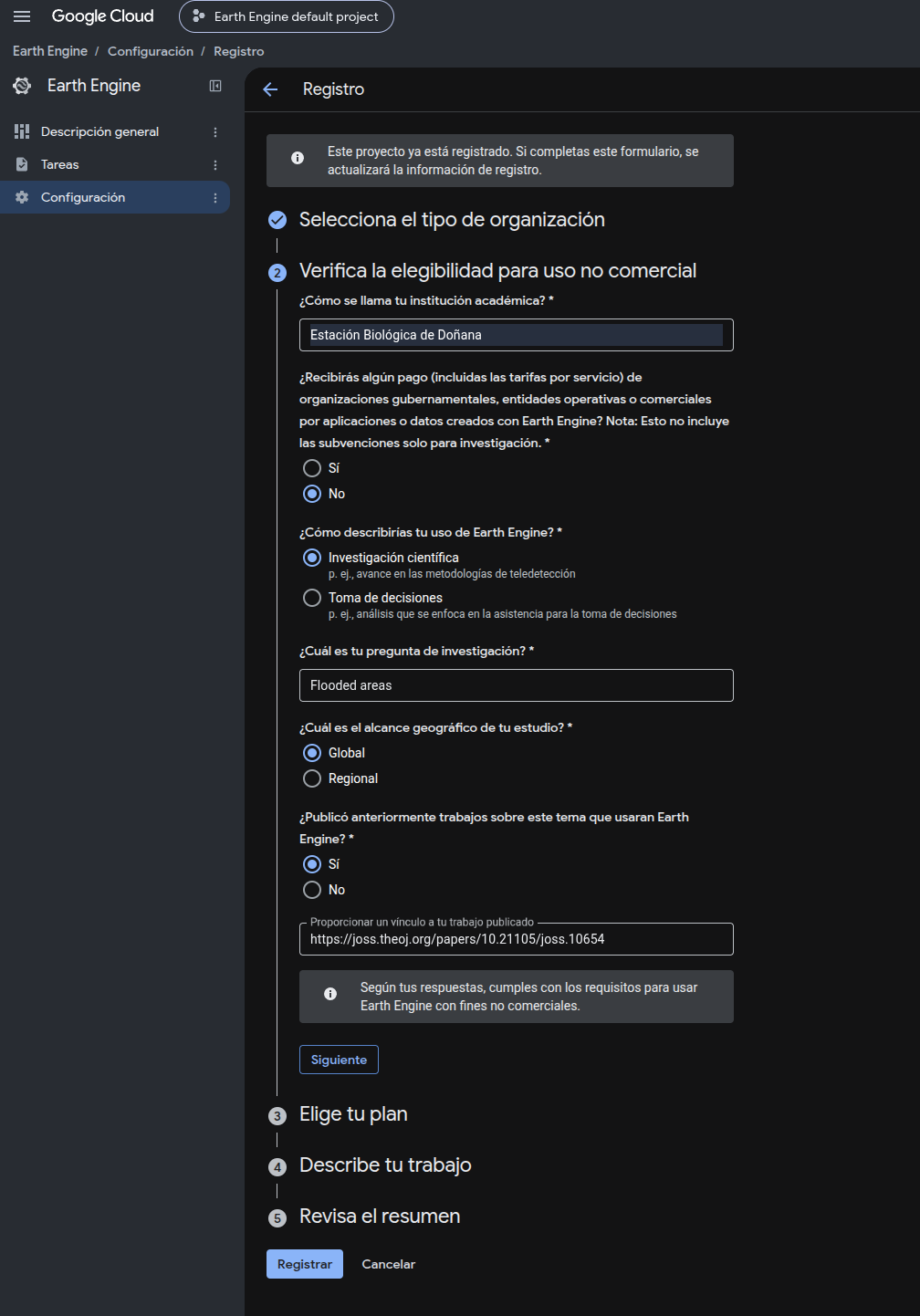Open more options for Descripción general
Viewport: 920px width, 1316px height.
click(x=215, y=131)
